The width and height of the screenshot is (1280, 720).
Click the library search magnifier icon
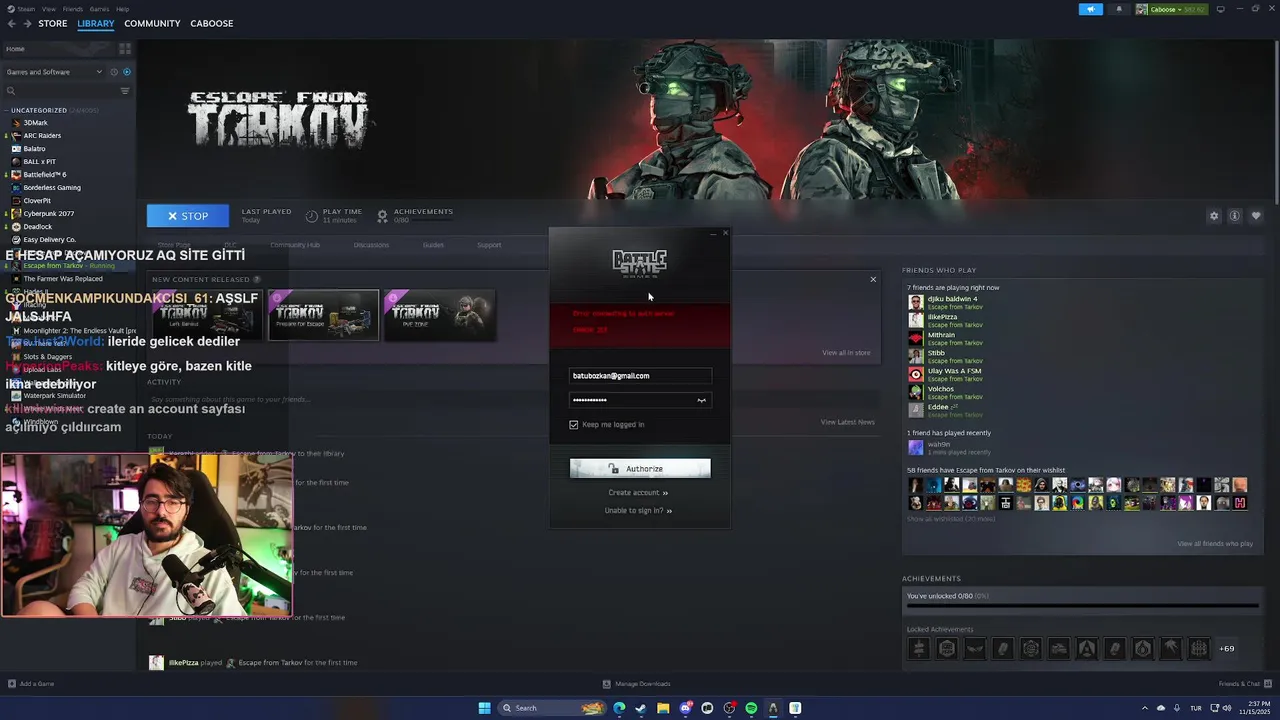[11, 91]
